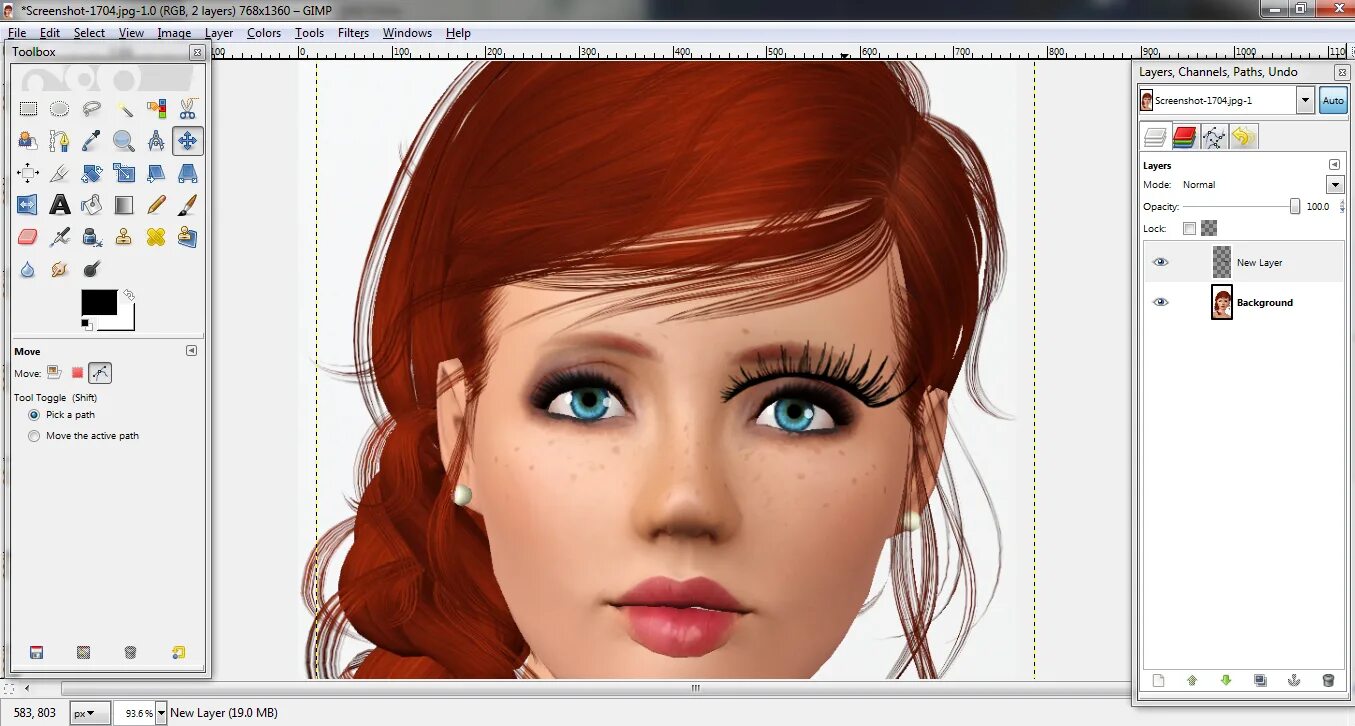
Task: Select the Rectangle Select tool
Action: [28, 109]
